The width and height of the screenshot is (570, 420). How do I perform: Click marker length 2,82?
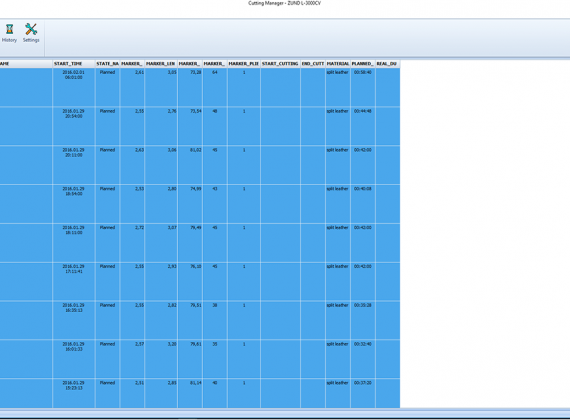[172, 305]
